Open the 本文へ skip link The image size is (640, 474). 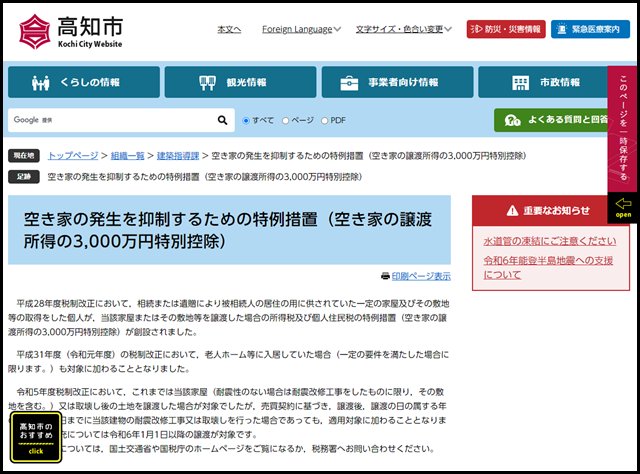(x=229, y=29)
